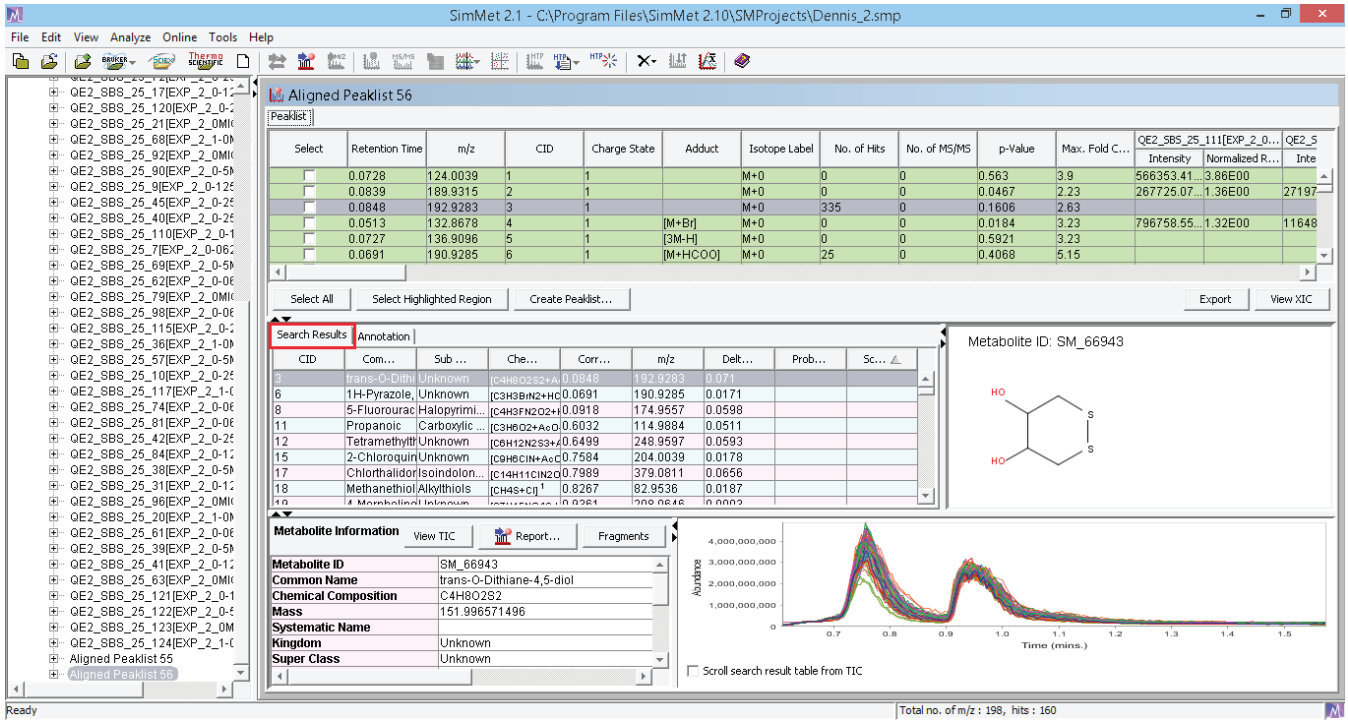Click the HTP chart toolbar icon
The width and height of the screenshot is (1348, 723).
(x=535, y=61)
